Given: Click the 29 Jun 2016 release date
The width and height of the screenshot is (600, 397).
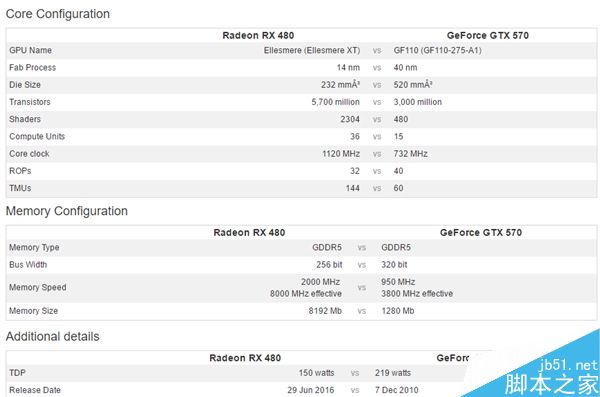Looking at the screenshot, I should pos(310,390).
